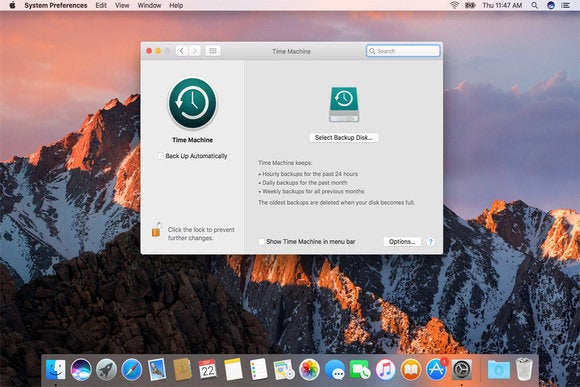Open iTunes from the Dock
580x387 pixels.
[385, 369]
